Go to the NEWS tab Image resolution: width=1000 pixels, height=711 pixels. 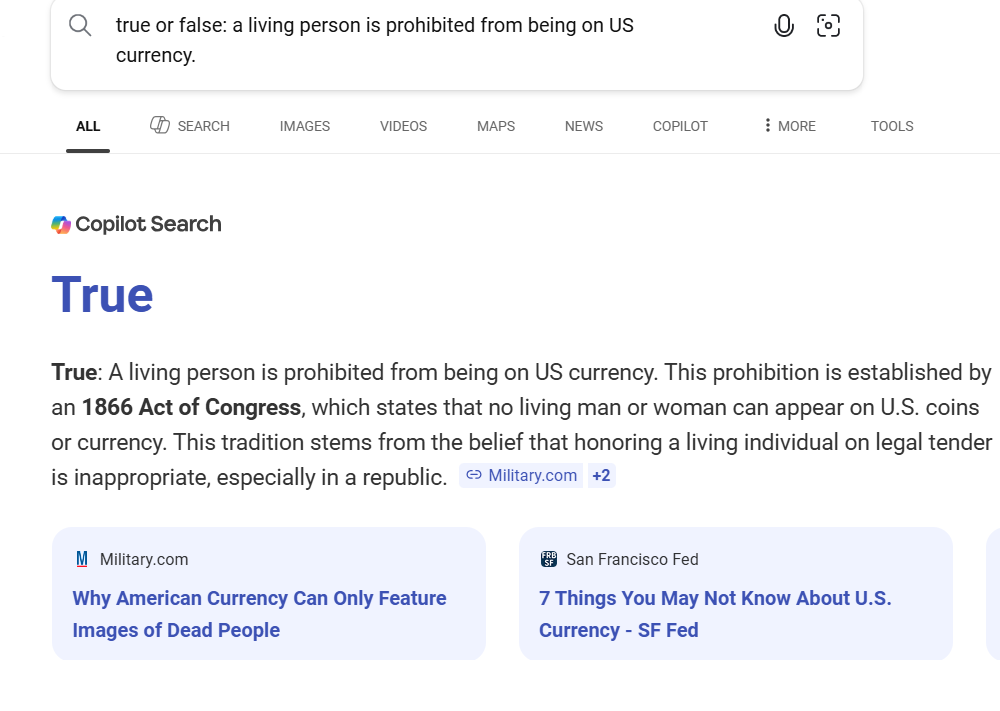coord(584,126)
